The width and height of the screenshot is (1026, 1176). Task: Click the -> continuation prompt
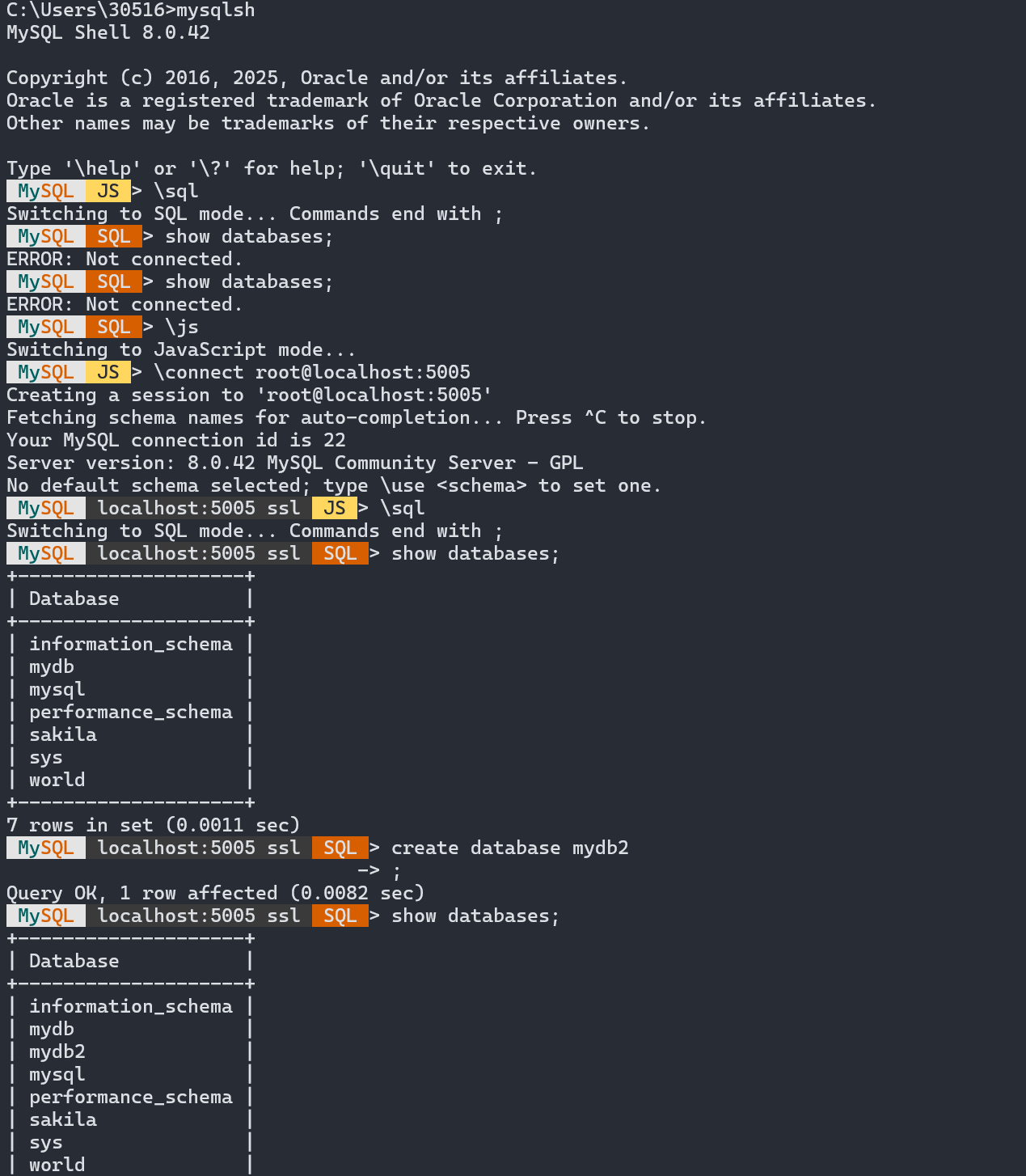(369, 871)
